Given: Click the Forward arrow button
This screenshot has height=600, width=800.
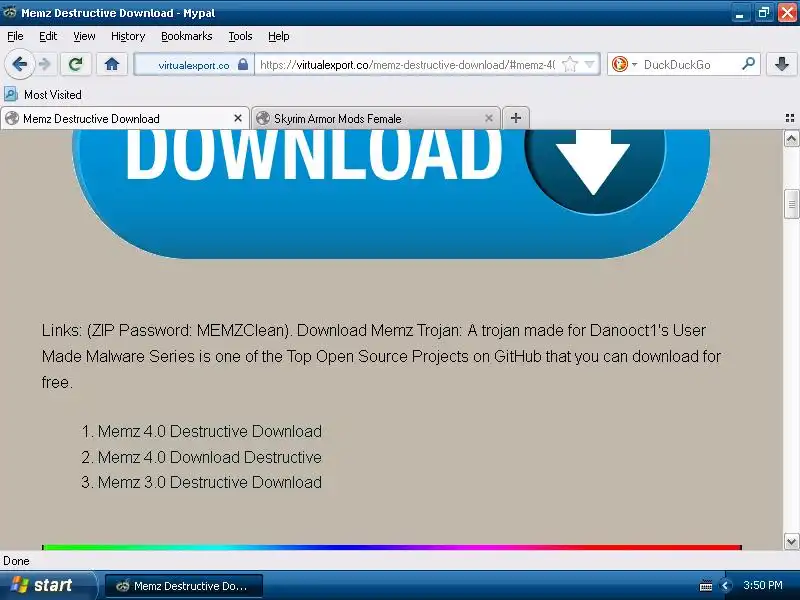Looking at the screenshot, I should pyautogui.click(x=45, y=65).
